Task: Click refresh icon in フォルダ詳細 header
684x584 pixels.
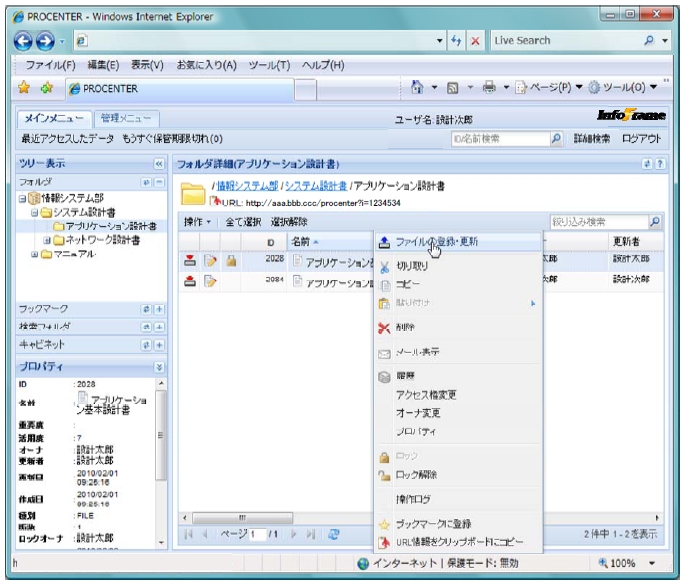Action: pyautogui.click(x=647, y=164)
